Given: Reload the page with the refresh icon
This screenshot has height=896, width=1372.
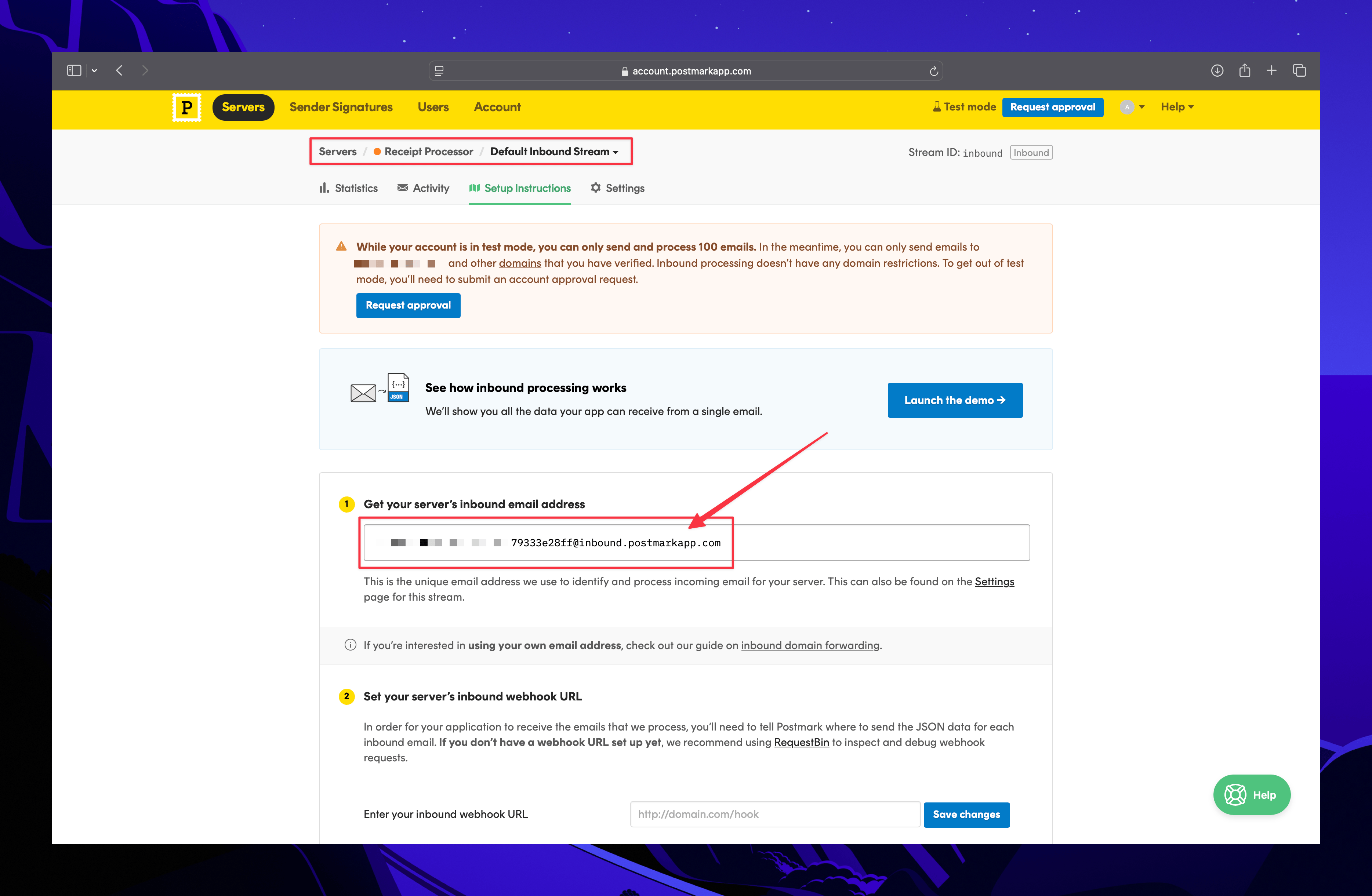Looking at the screenshot, I should point(933,71).
